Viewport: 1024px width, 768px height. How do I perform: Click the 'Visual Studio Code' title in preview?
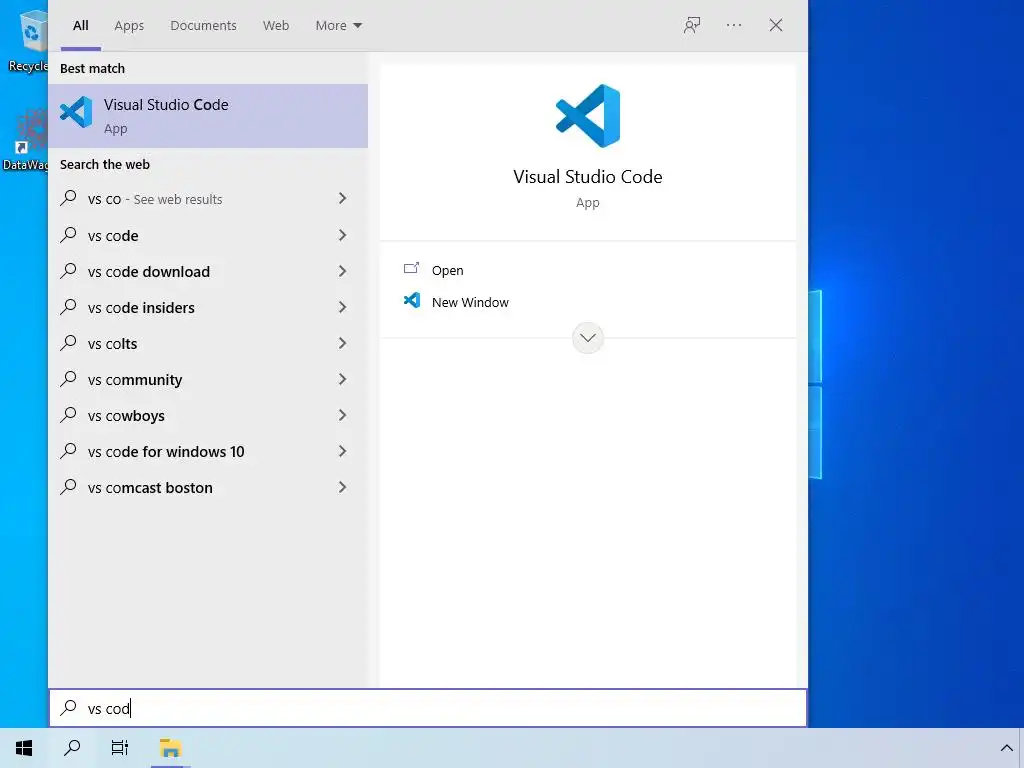pyautogui.click(x=588, y=176)
